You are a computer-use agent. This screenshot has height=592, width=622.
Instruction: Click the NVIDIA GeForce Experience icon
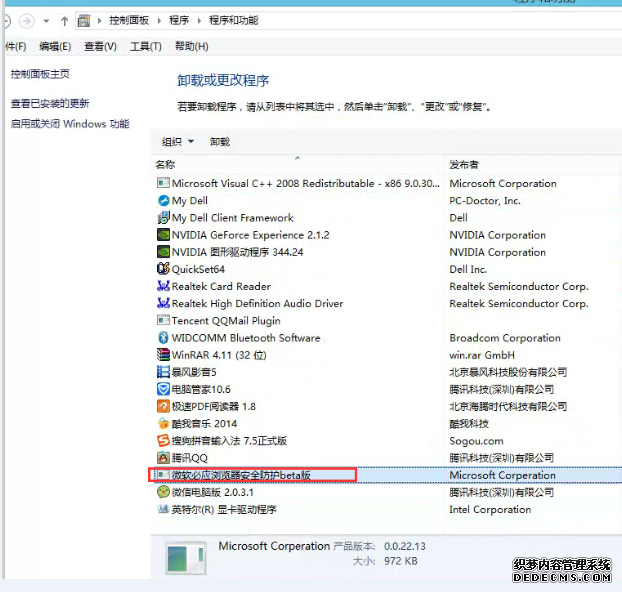(x=163, y=235)
